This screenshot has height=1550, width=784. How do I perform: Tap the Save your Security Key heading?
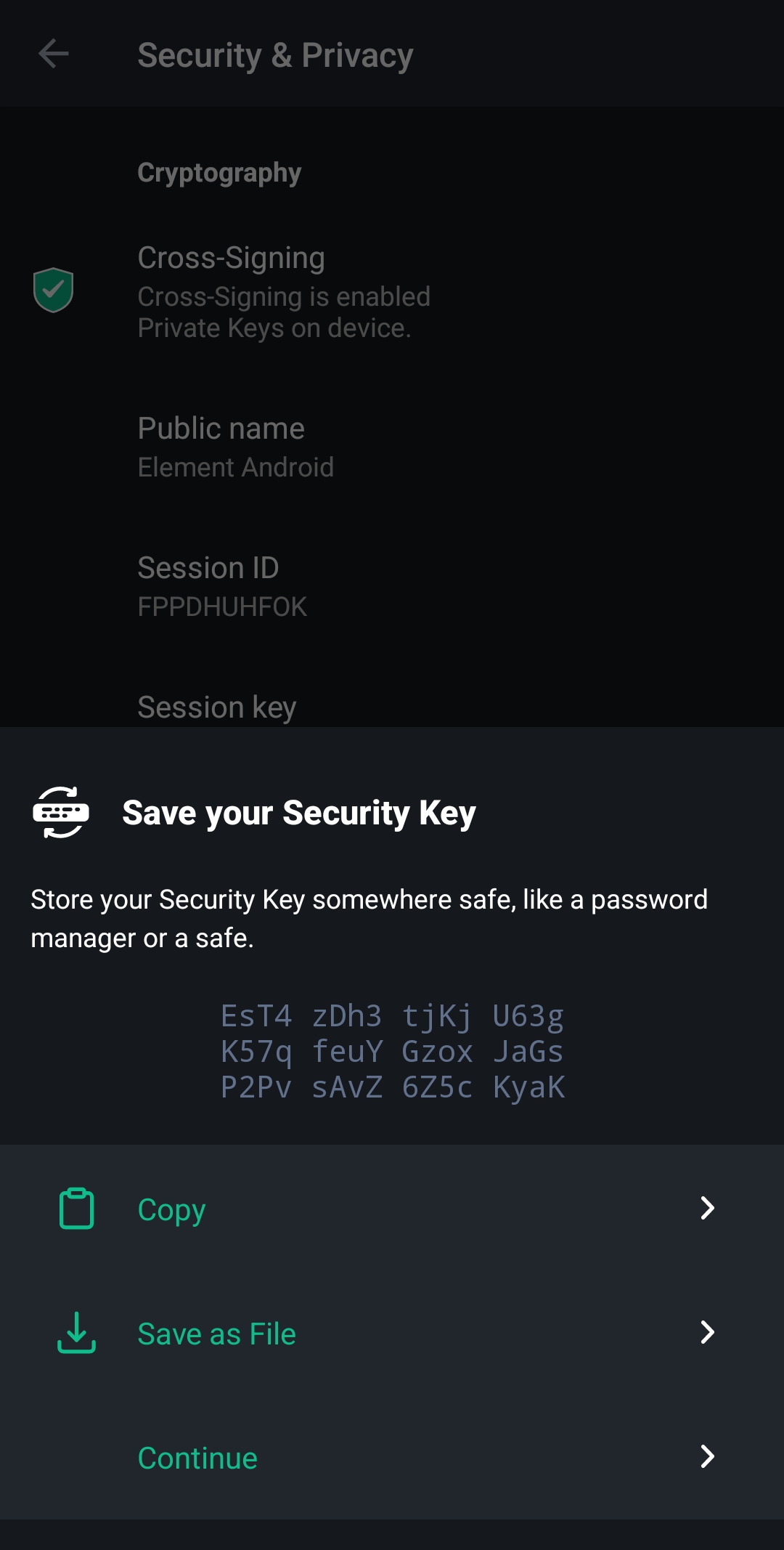point(299,813)
